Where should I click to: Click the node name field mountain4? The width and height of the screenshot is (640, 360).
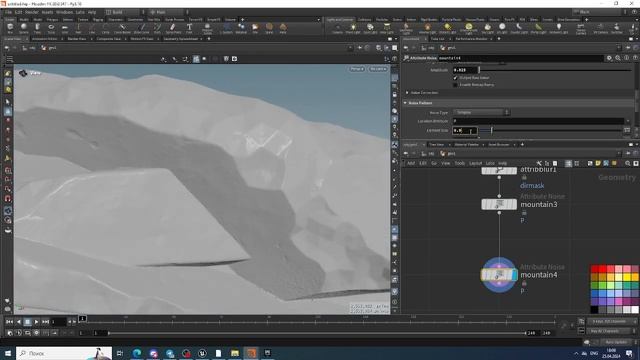point(520,58)
